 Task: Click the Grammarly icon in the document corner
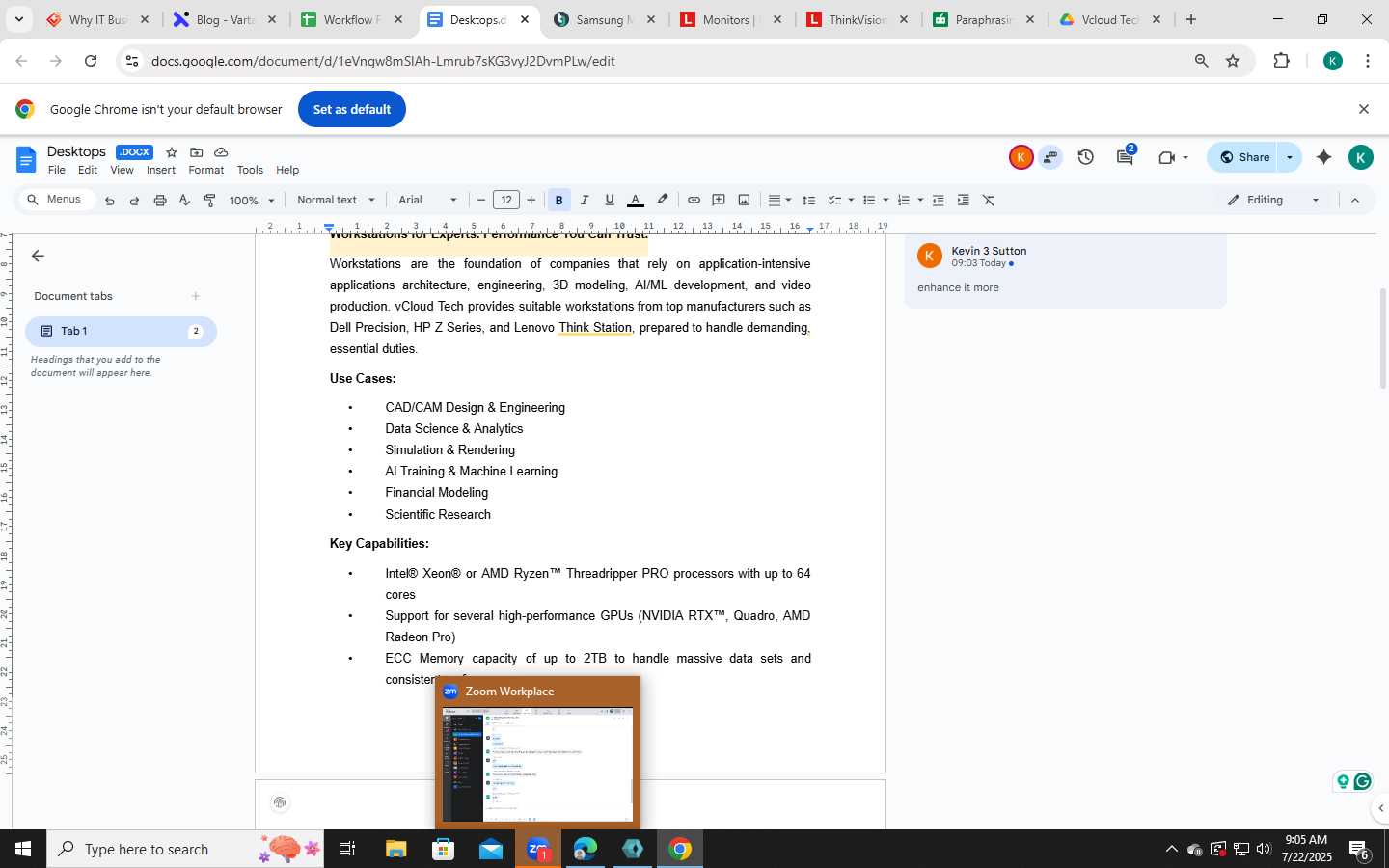pos(1363,781)
